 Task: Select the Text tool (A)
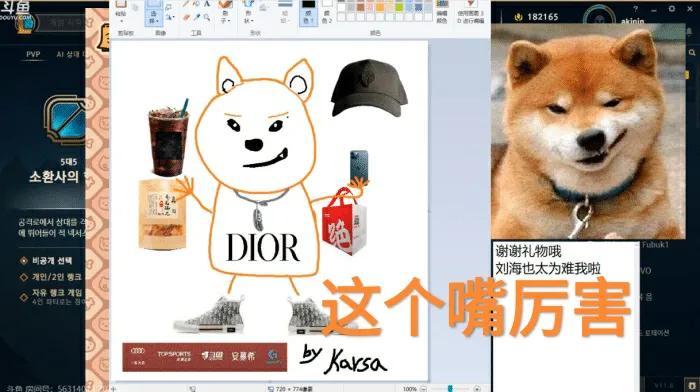[x=207, y=4]
